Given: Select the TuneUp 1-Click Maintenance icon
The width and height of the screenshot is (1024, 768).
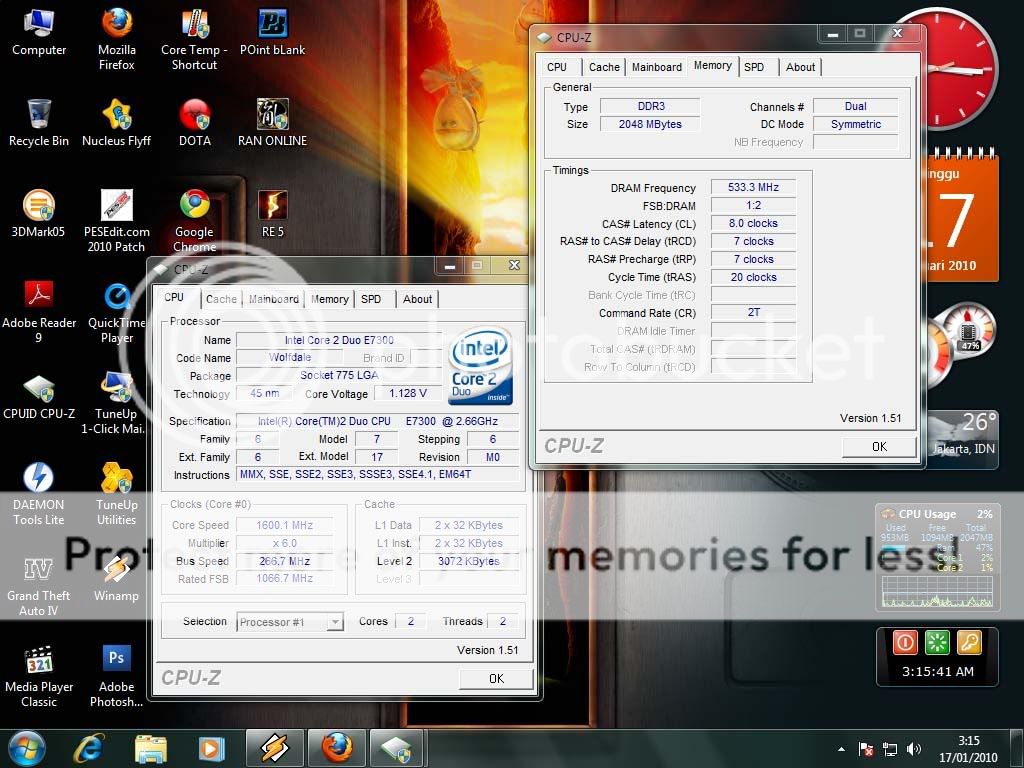Looking at the screenshot, I should click(117, 402).
